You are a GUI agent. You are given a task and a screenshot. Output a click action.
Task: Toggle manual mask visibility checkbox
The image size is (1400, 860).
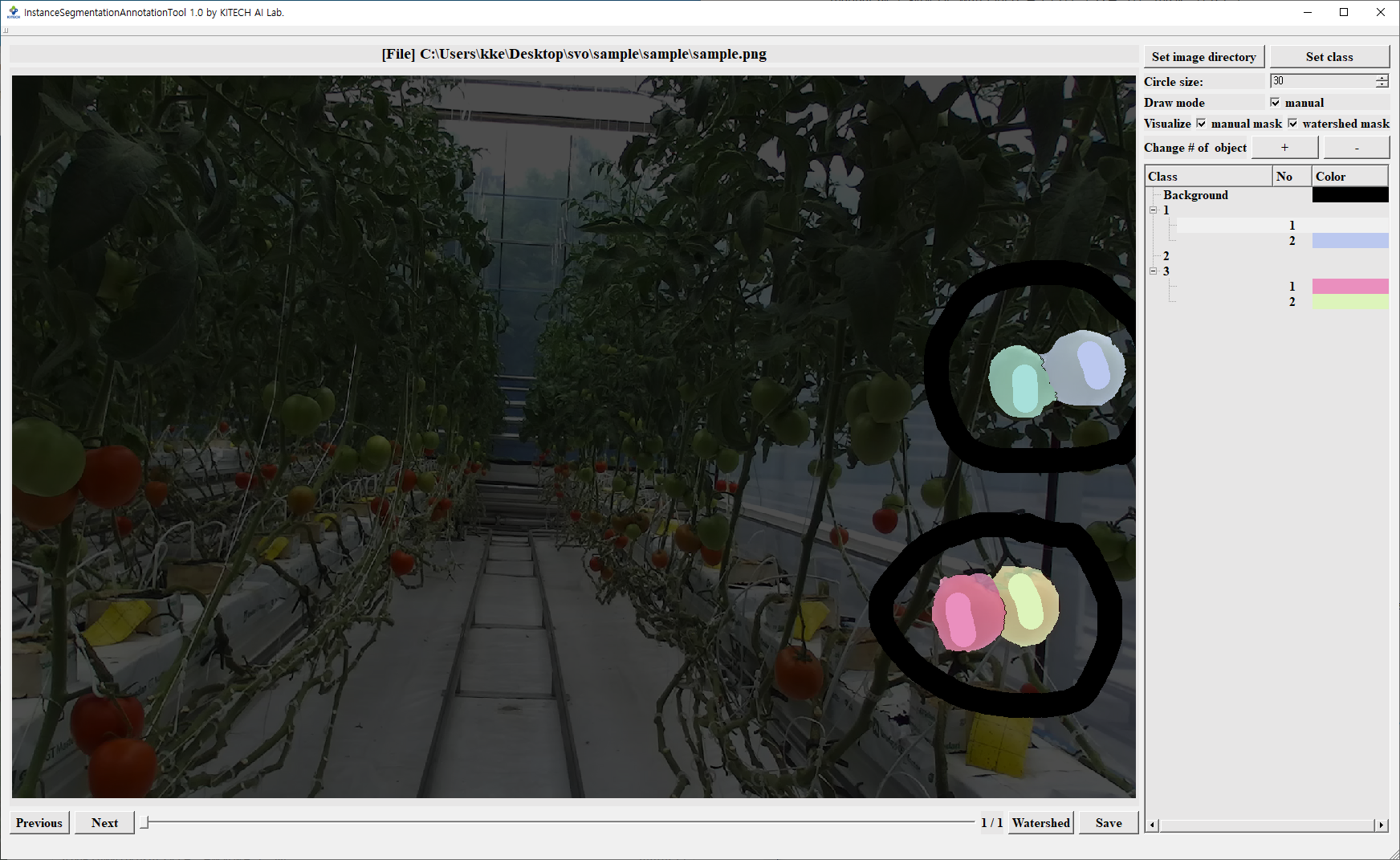pyautogui.click(x=1201, y=124)
